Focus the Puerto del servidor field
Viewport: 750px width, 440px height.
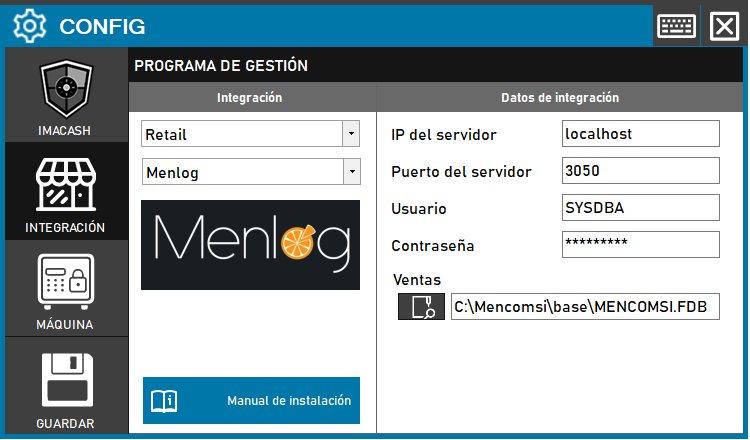coord(640,171)
